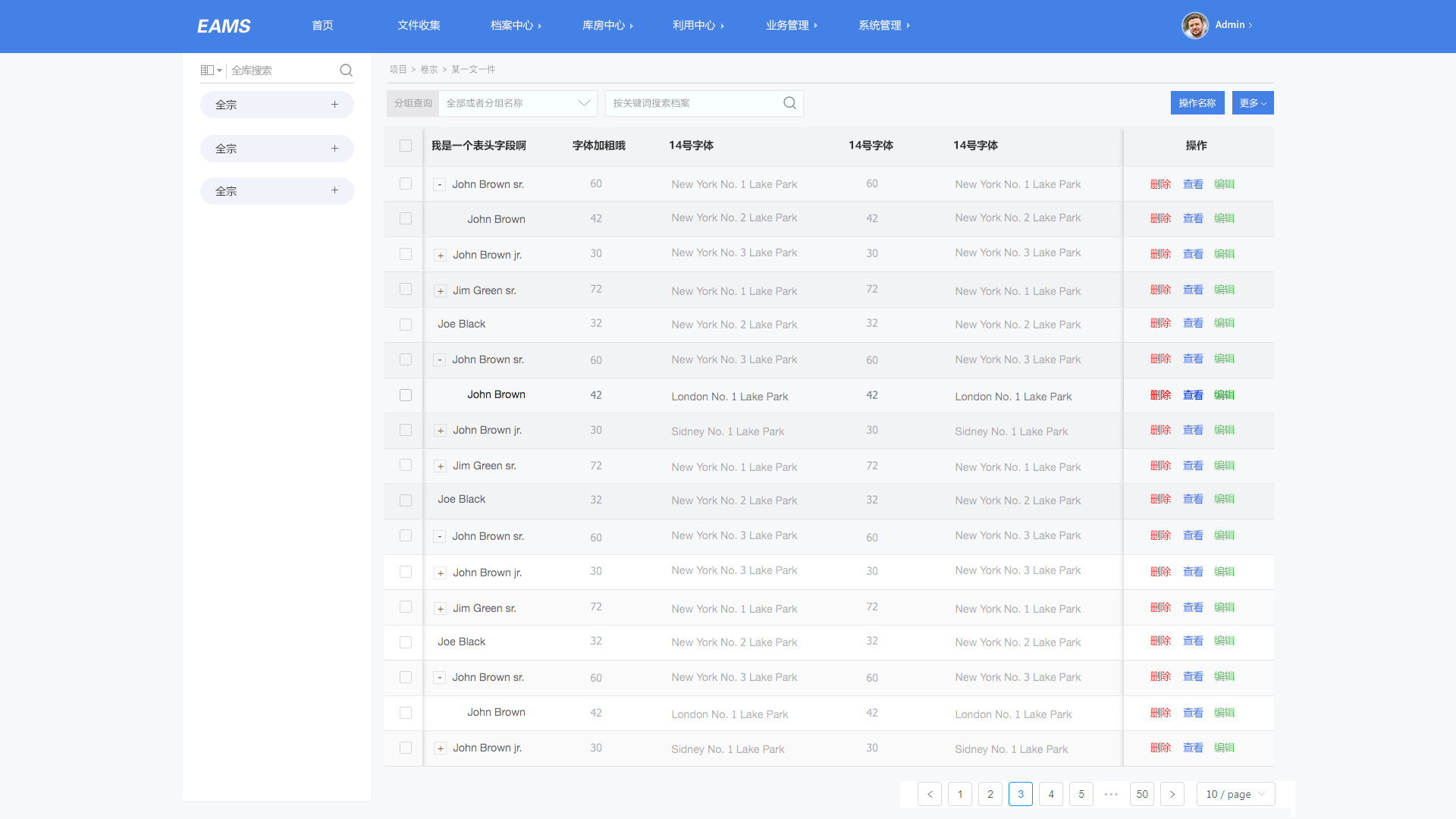Expand the first Jim Green sr. row
1456x819 pixels.
point(440,290)
